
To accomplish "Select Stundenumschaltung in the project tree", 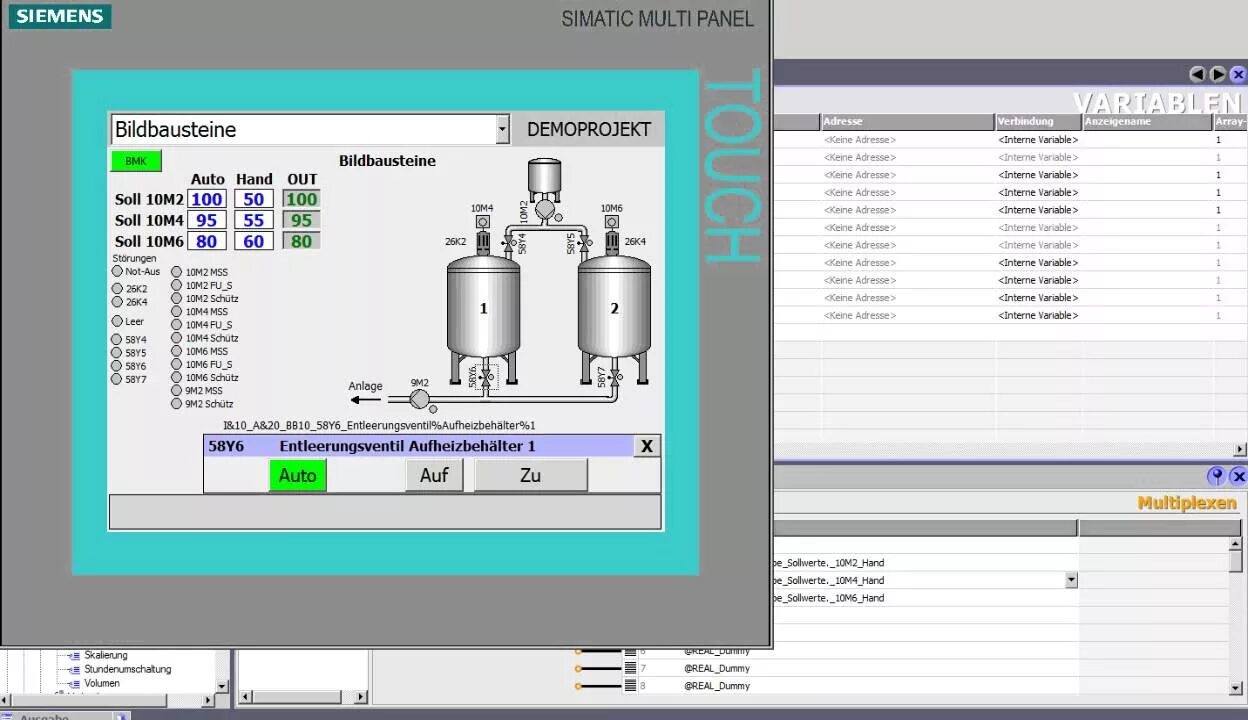I will pyautogui.click(x=127, y=669).
